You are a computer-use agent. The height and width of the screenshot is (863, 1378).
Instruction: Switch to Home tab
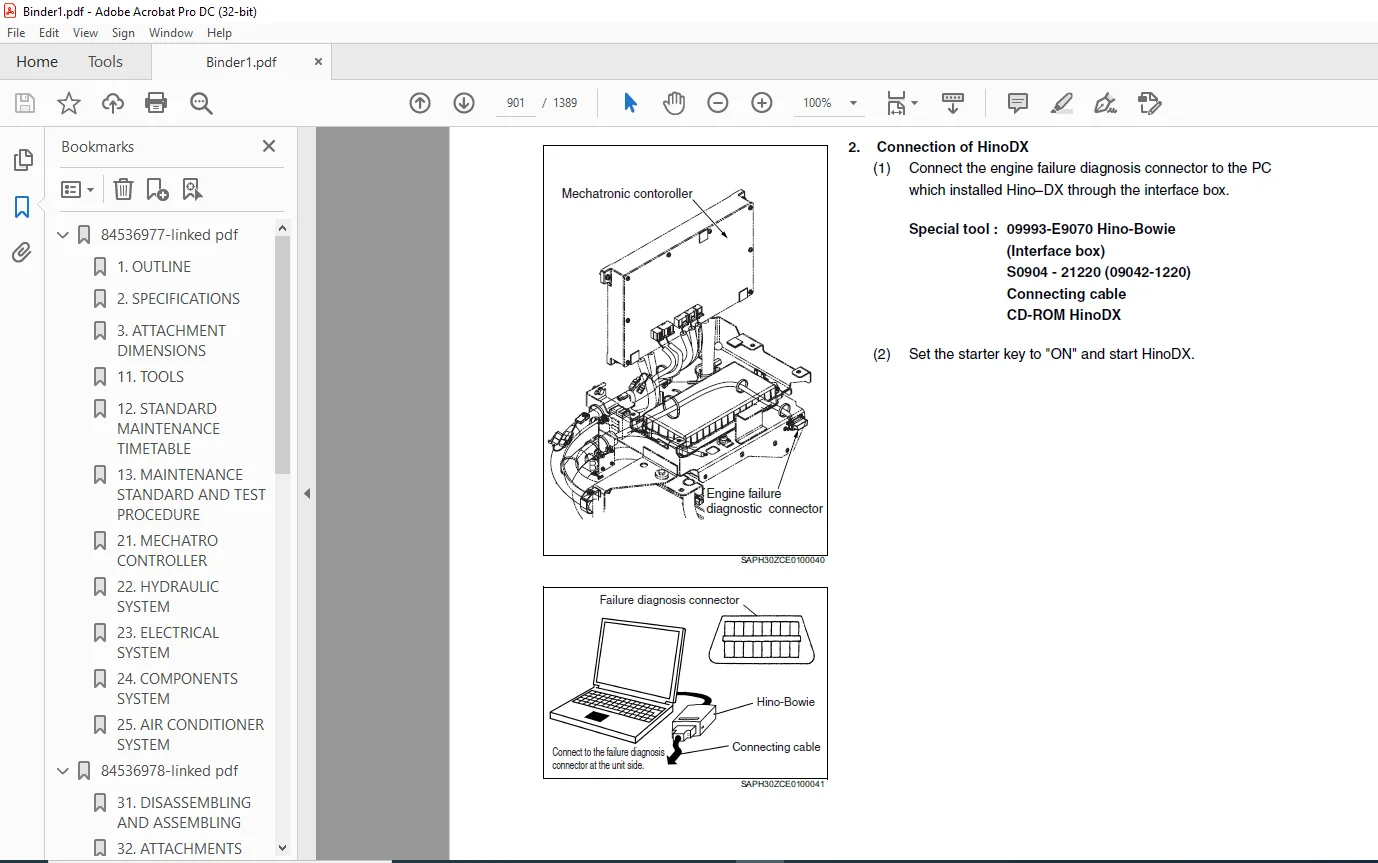tap(37, 61)
